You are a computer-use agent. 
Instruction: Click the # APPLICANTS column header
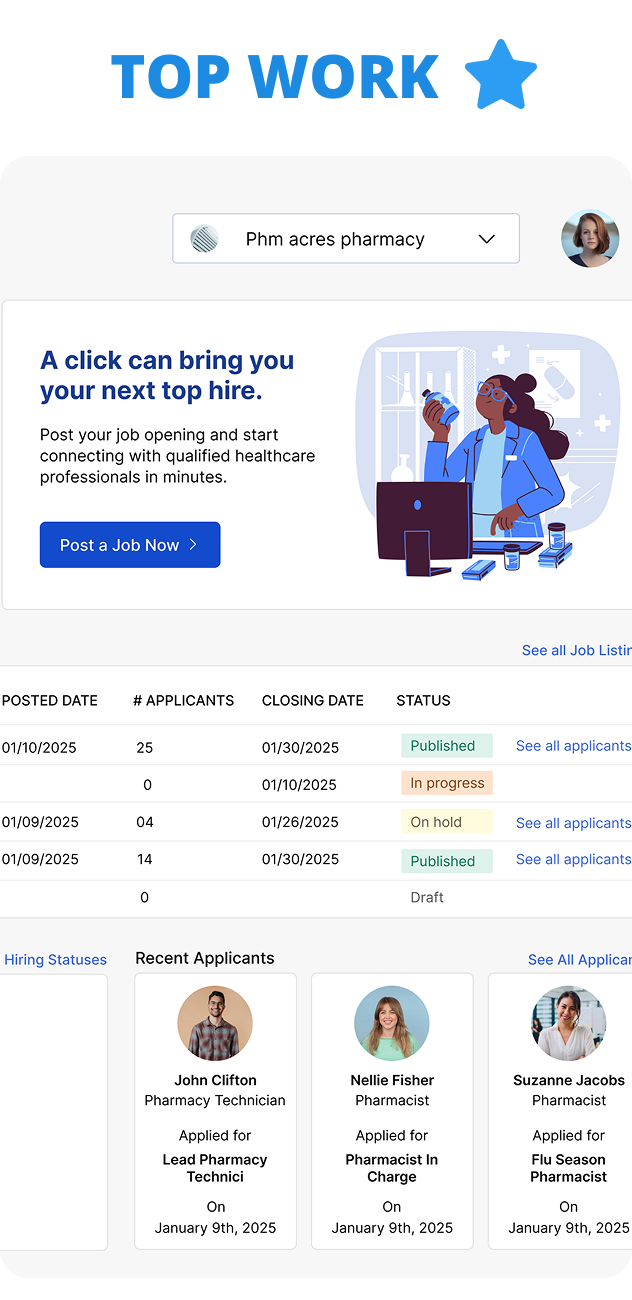(184, 701)
